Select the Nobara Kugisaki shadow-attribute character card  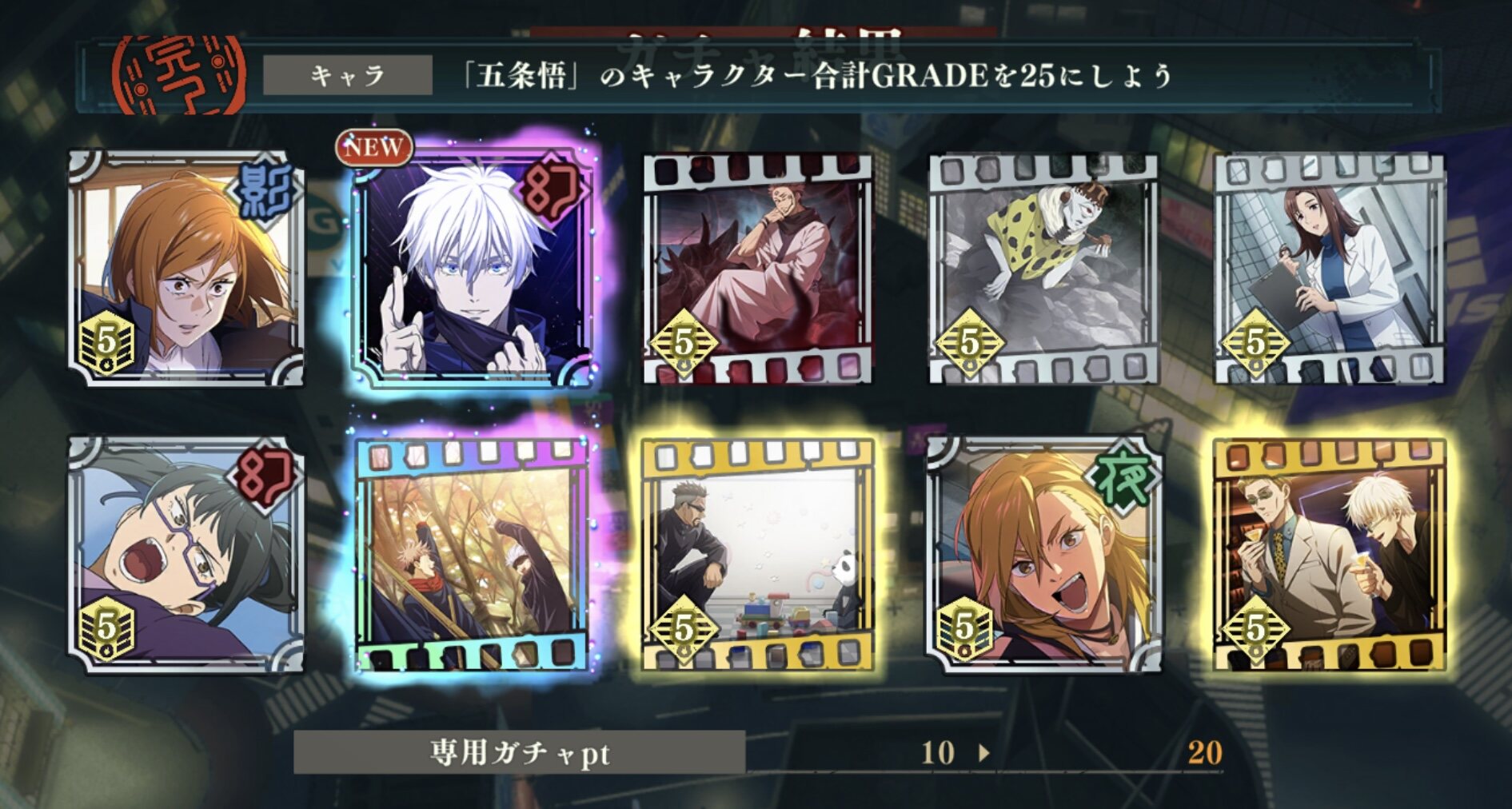186,269
